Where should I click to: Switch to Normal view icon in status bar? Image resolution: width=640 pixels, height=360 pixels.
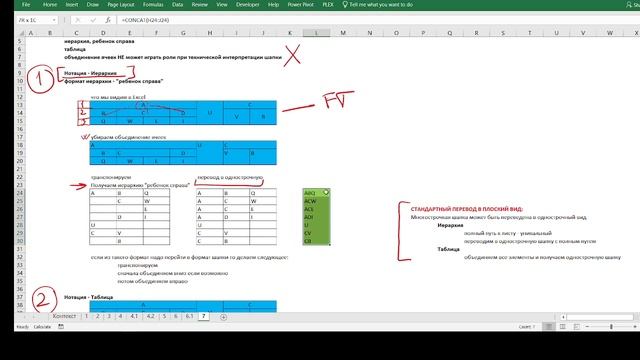point(549,327)
